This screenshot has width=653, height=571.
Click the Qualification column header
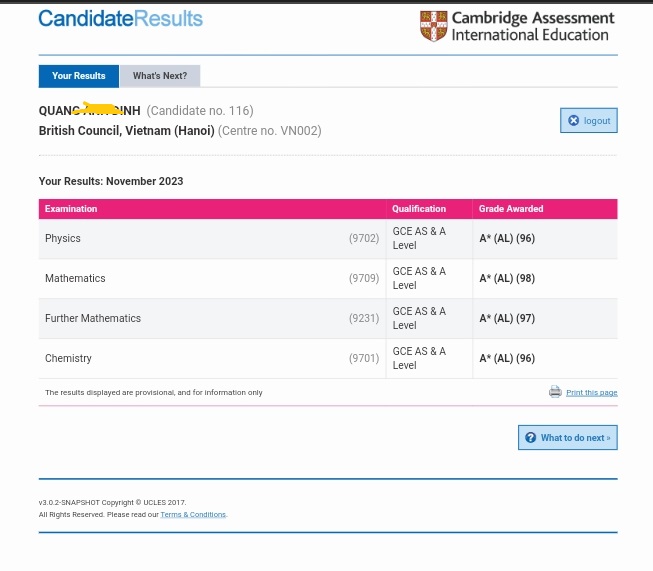click(x=419, y=209)
